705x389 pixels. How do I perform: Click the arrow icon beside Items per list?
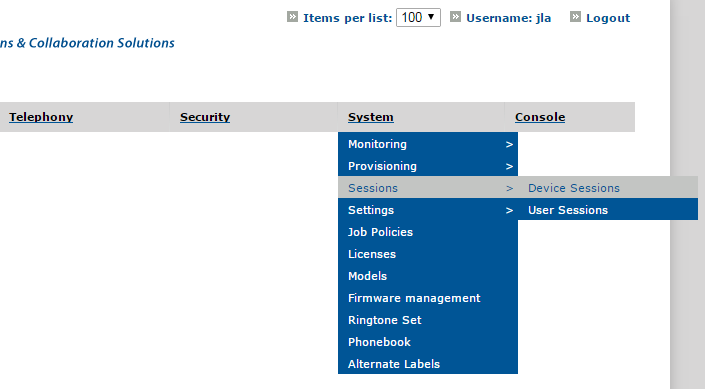click(x=292, y=17)
